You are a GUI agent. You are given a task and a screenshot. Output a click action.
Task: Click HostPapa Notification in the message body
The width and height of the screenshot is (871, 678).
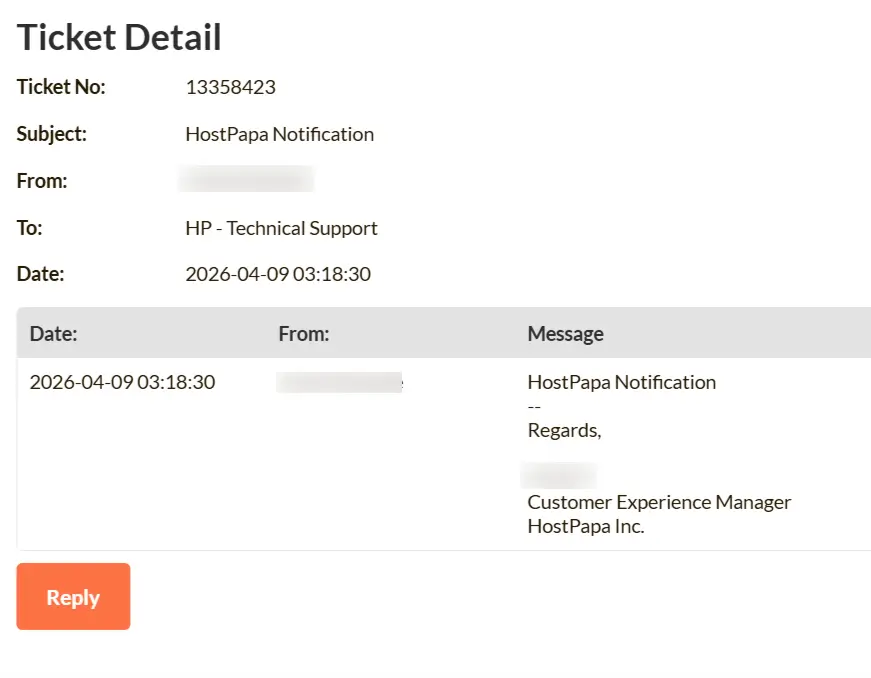[621, 382]
